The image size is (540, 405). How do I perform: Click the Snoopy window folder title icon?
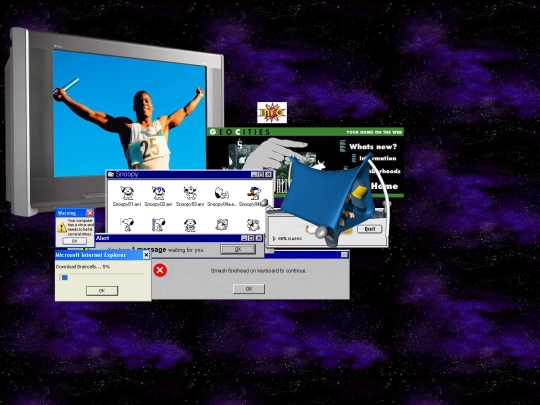click(x=111, y=174)
